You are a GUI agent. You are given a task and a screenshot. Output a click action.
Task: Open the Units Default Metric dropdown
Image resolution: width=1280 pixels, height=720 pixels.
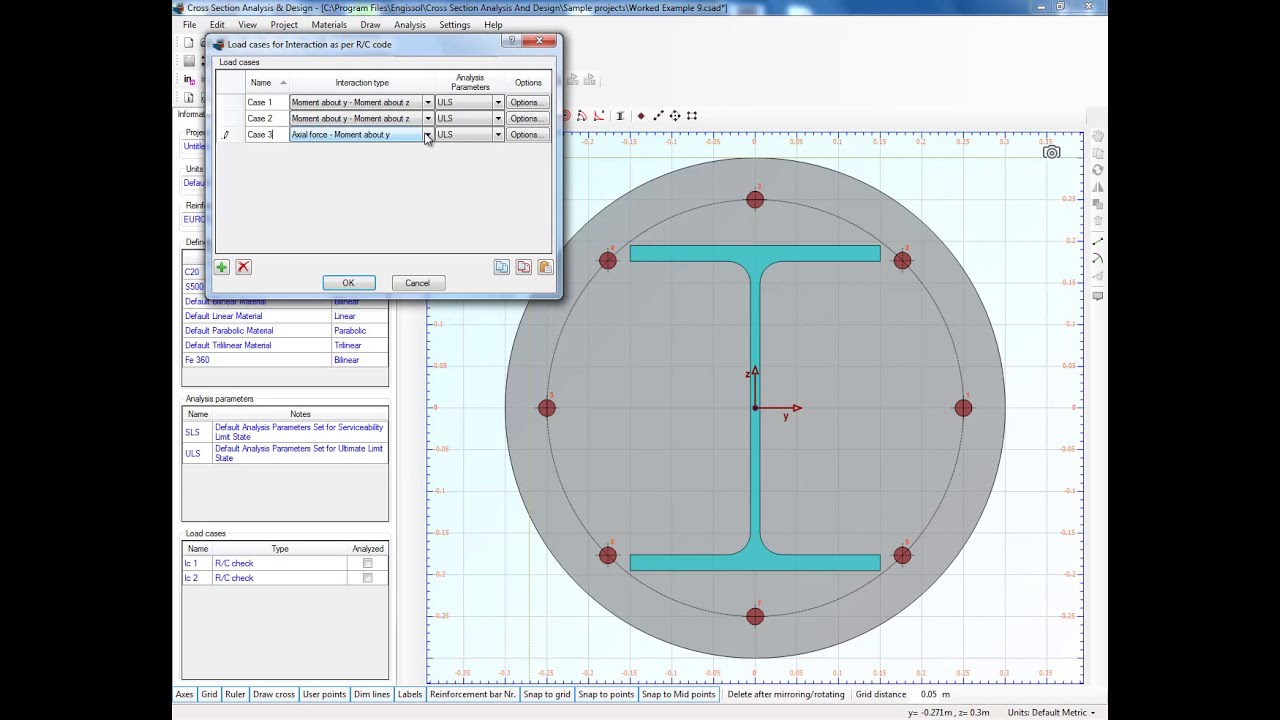[x=1050, y=712]
